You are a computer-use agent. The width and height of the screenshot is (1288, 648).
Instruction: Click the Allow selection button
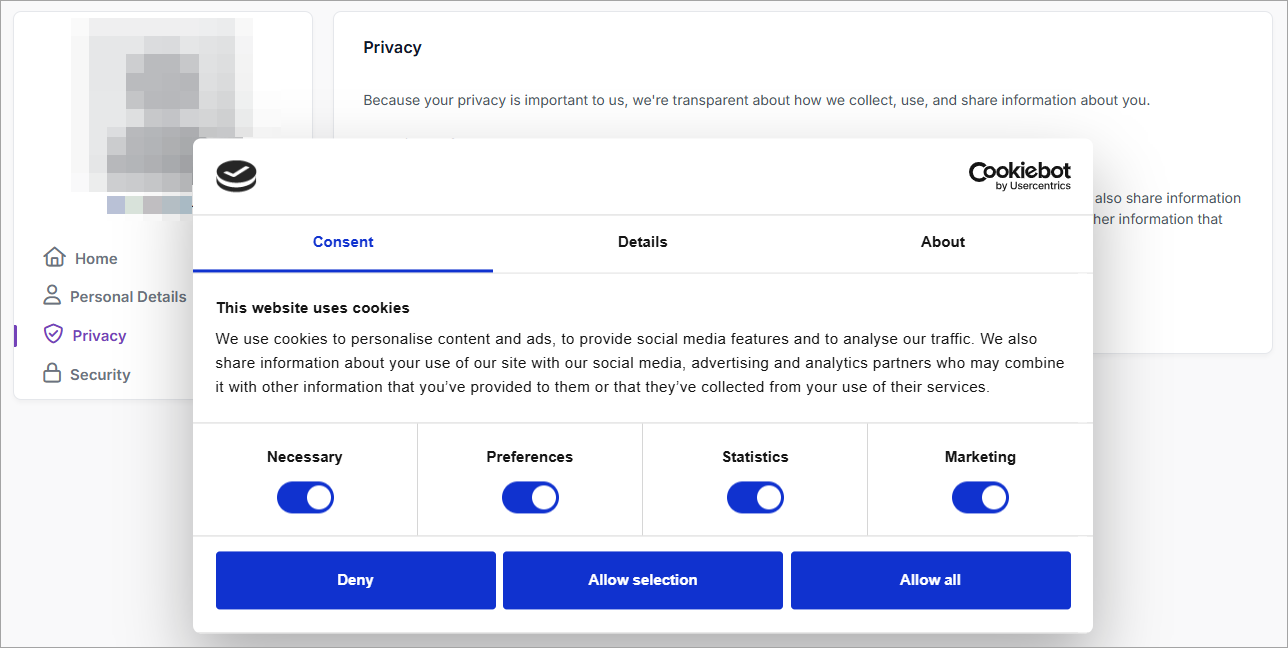tap(642, 580)
